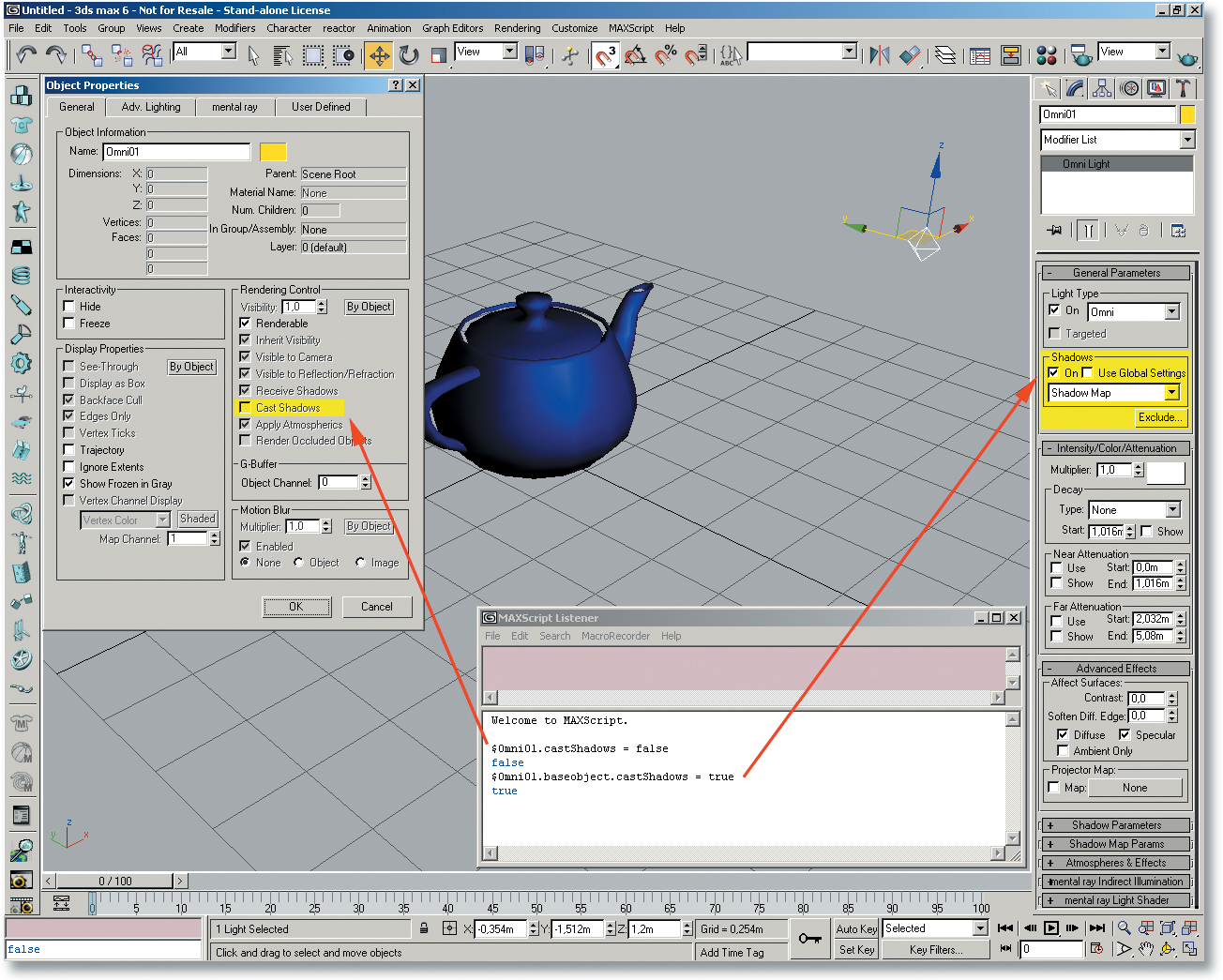Click the Pin Stack icon

tap(1054, 230)
